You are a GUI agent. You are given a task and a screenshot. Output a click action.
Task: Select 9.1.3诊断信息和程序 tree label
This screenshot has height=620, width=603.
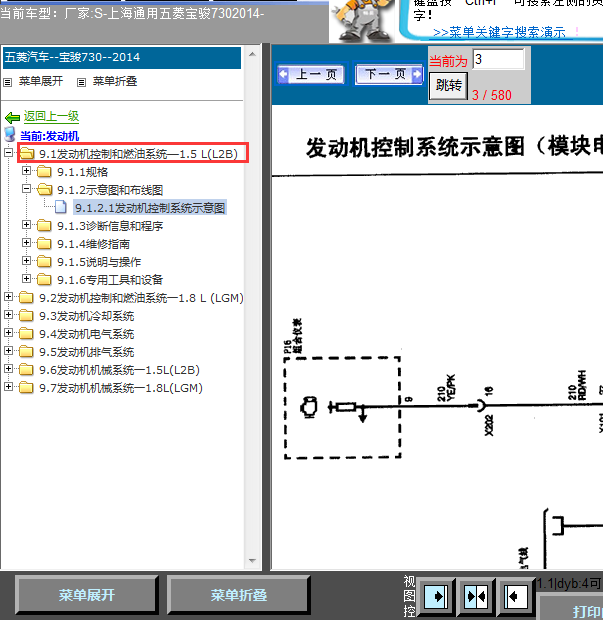click(110, 226)
